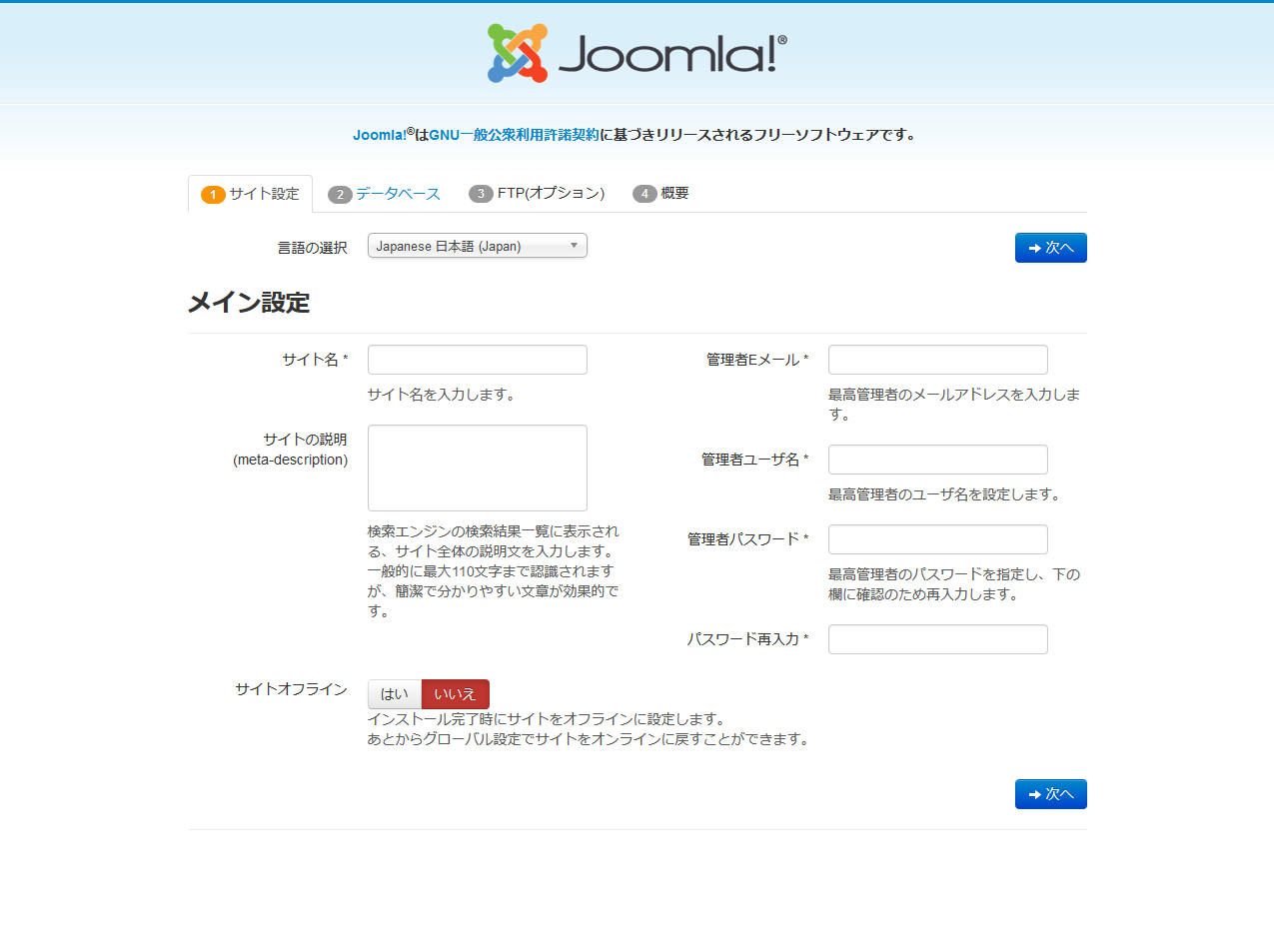Viewport: 1274px width, 952px height.
Task: Click the パスワード再入力 input field
Action: 938,639
